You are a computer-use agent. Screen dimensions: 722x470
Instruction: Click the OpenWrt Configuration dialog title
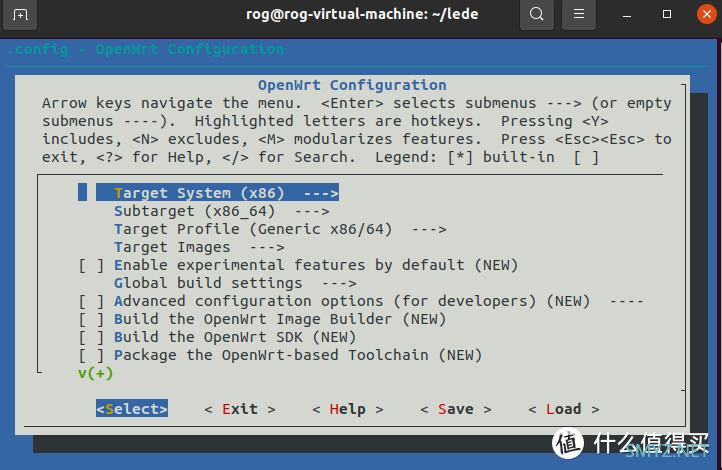coord(352,85)
